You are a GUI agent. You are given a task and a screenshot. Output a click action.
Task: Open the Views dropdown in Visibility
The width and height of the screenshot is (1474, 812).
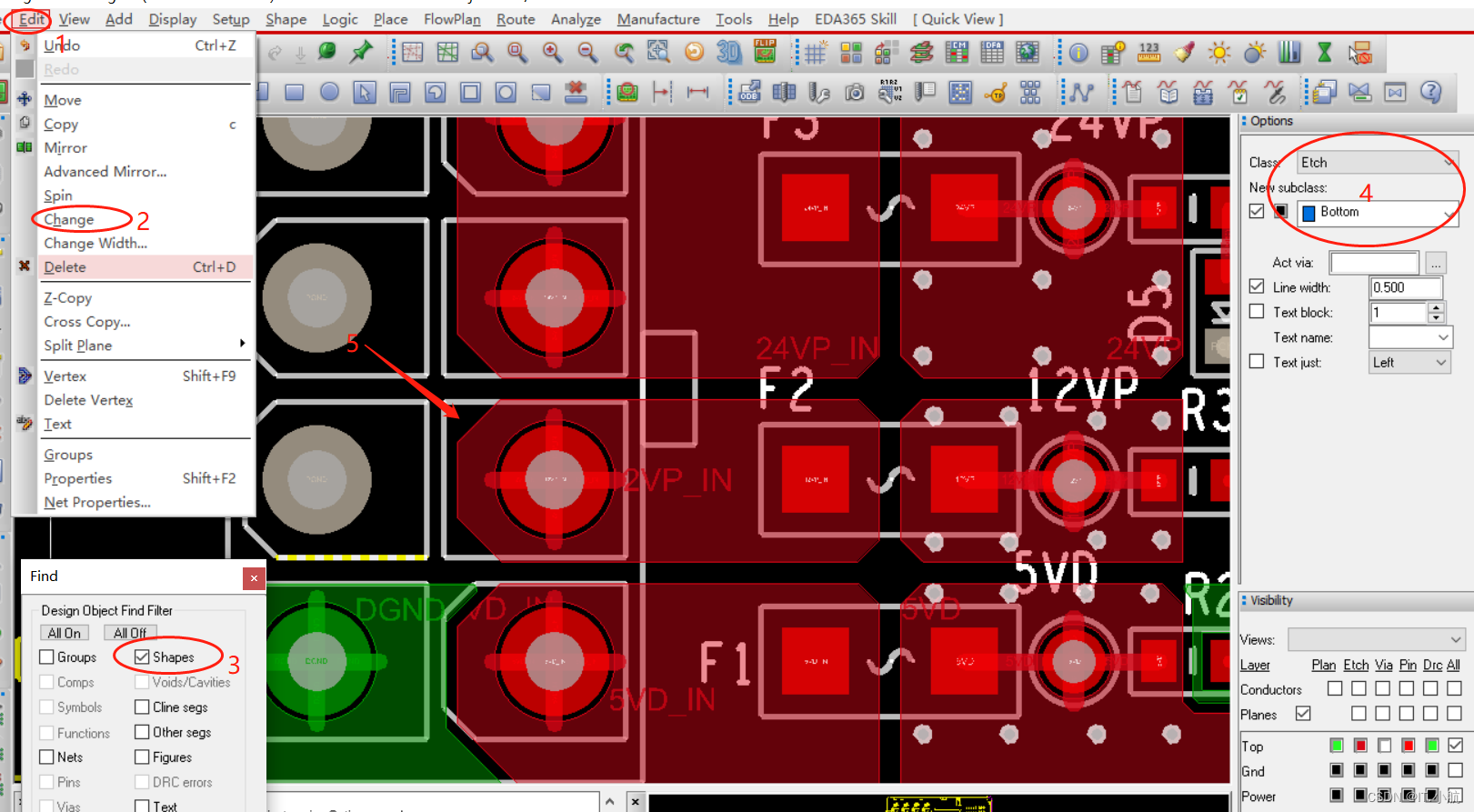[x=1455, y=639]
